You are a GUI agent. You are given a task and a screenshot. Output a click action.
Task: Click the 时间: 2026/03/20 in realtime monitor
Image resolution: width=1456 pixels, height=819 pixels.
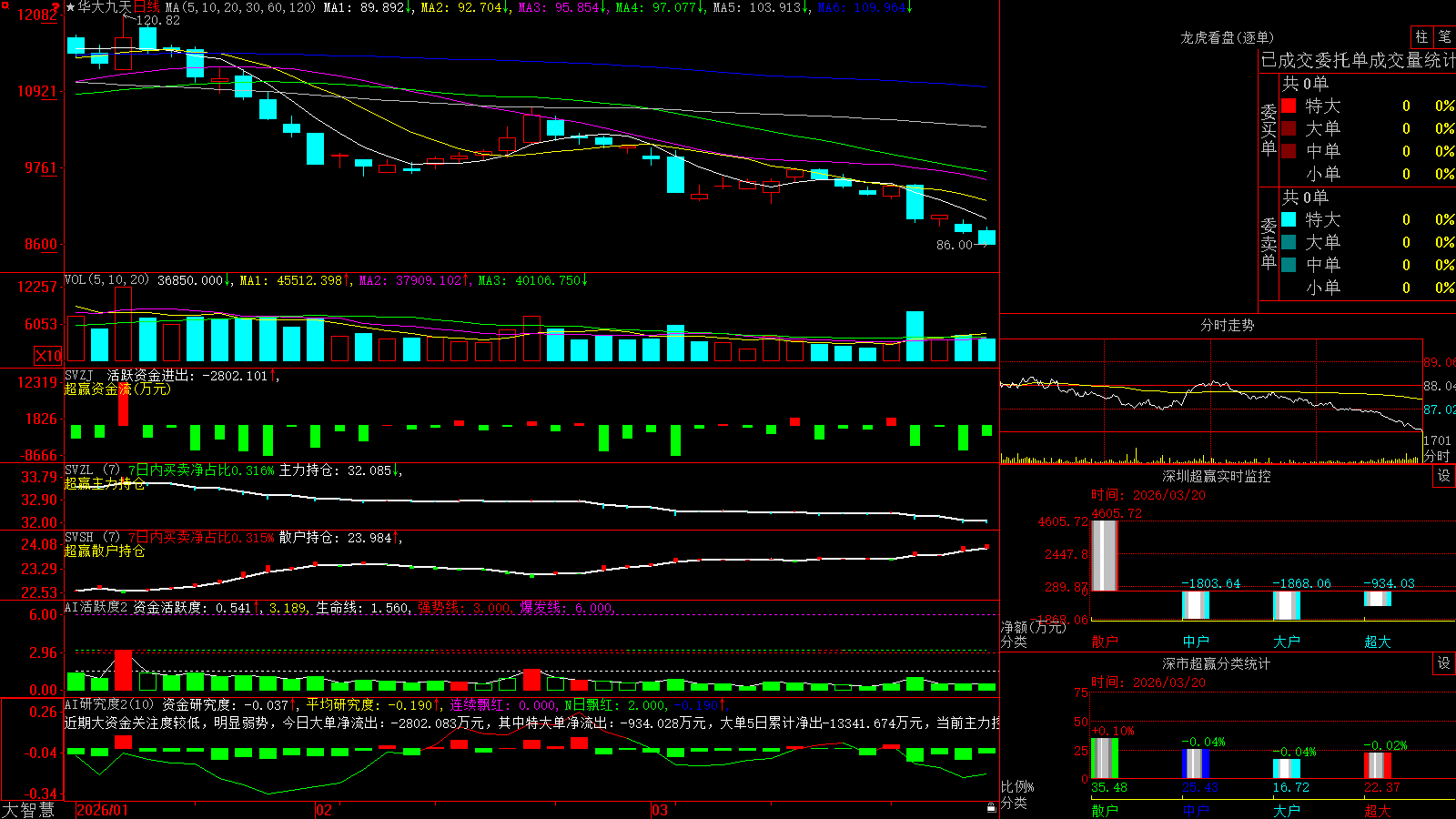coord(1148,495)
